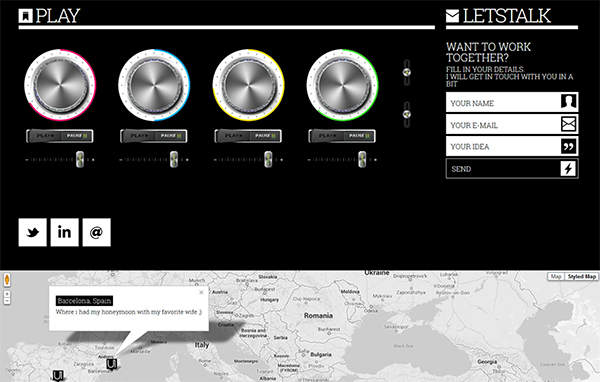Screen dimensions: 600x382
Task: Switch to the Styled Map view
Action: [582, 277]
